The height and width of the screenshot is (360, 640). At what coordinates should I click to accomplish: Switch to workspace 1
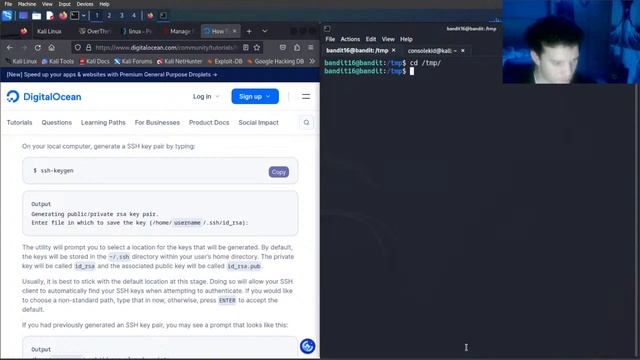(97, 16)
